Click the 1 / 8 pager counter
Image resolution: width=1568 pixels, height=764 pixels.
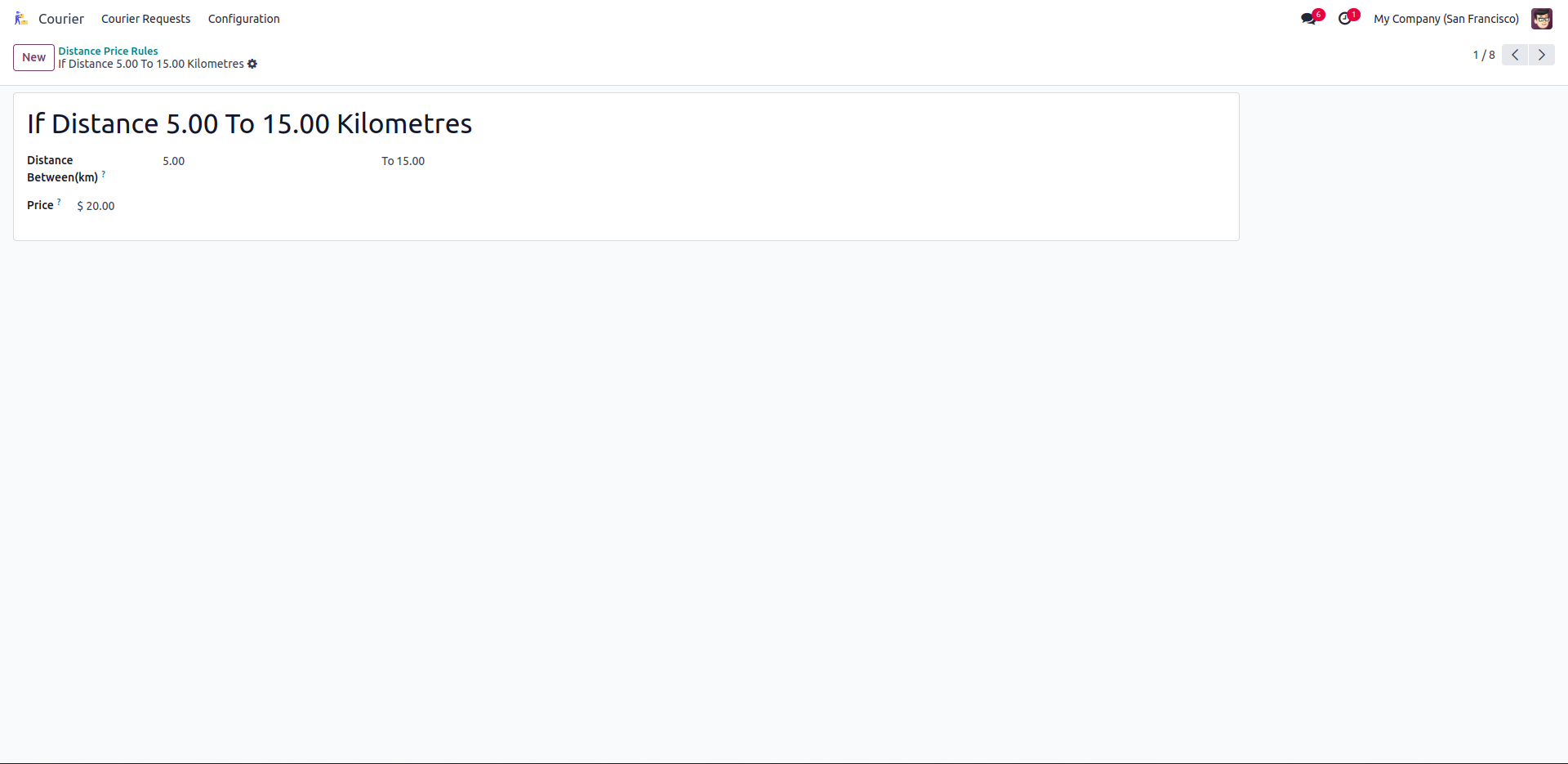point(1483,55)
